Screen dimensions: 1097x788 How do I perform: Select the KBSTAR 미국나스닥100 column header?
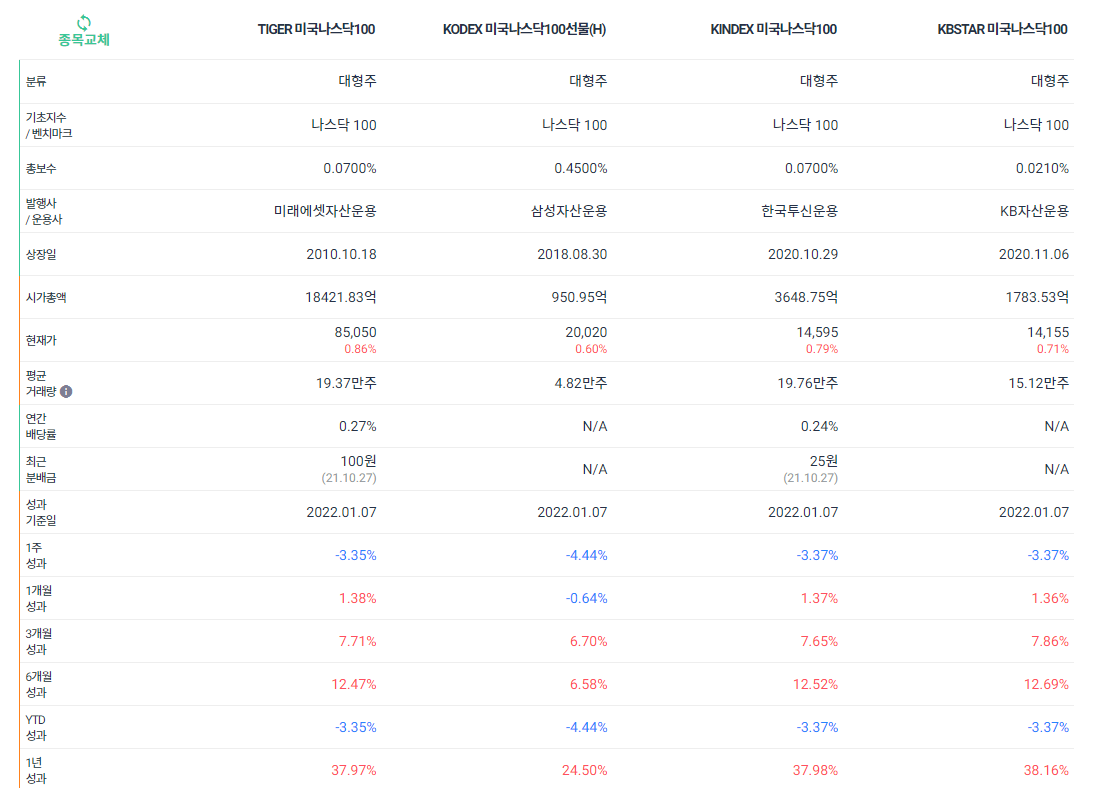pos(1002,29)
